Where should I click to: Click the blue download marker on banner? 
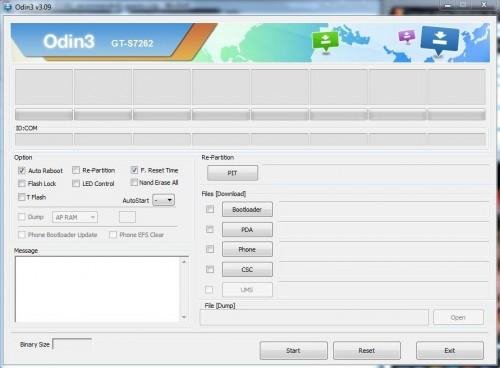[x=440, y=40]
